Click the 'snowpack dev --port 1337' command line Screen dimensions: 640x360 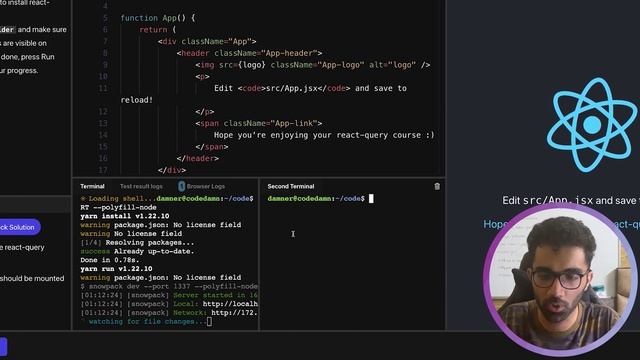pos(169,287)
